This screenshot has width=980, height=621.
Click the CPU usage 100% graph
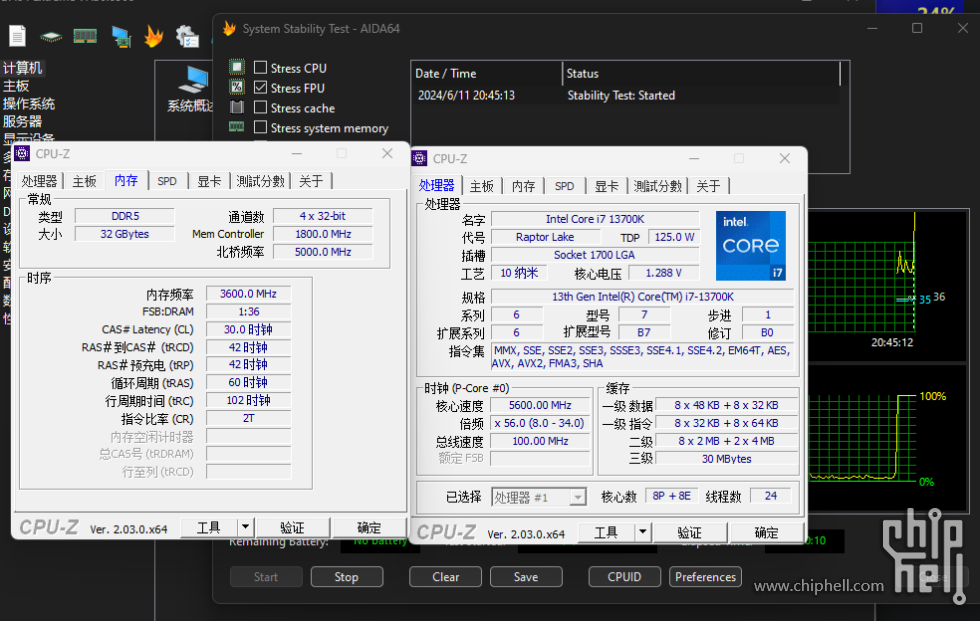tap(862, 439)
